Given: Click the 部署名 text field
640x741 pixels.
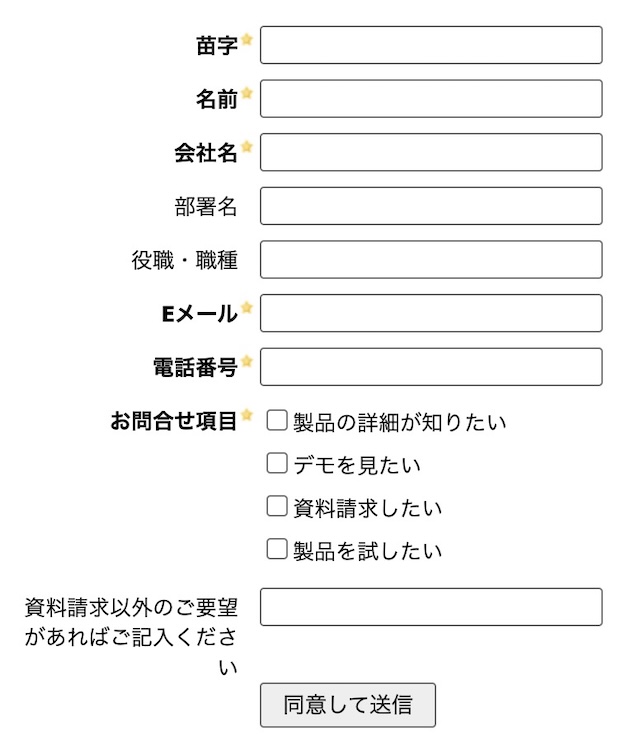Looking at the screenshot, I should [431, 206].
